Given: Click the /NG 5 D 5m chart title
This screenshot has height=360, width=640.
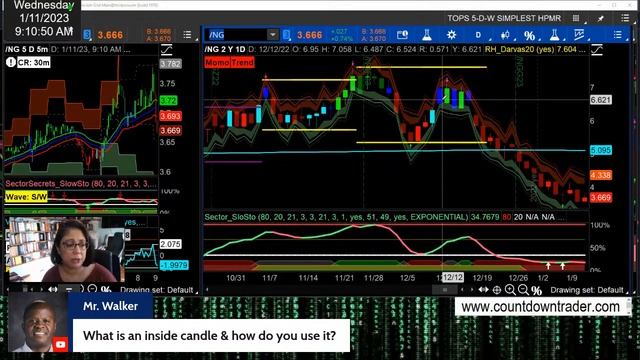Looking at the screenshot, I should (x=27, y=49).
